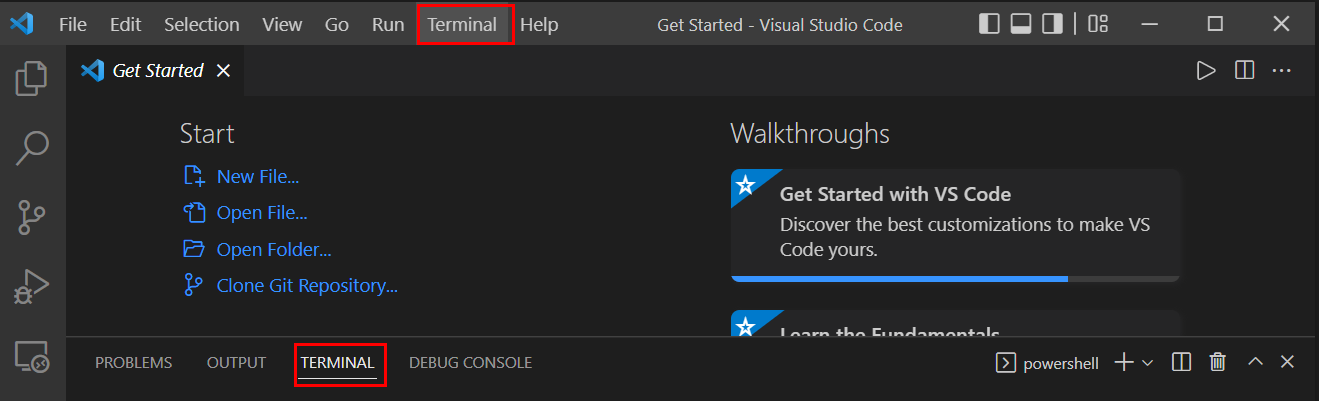
Task: Split the terminal pane
Action: point(1180,362)
